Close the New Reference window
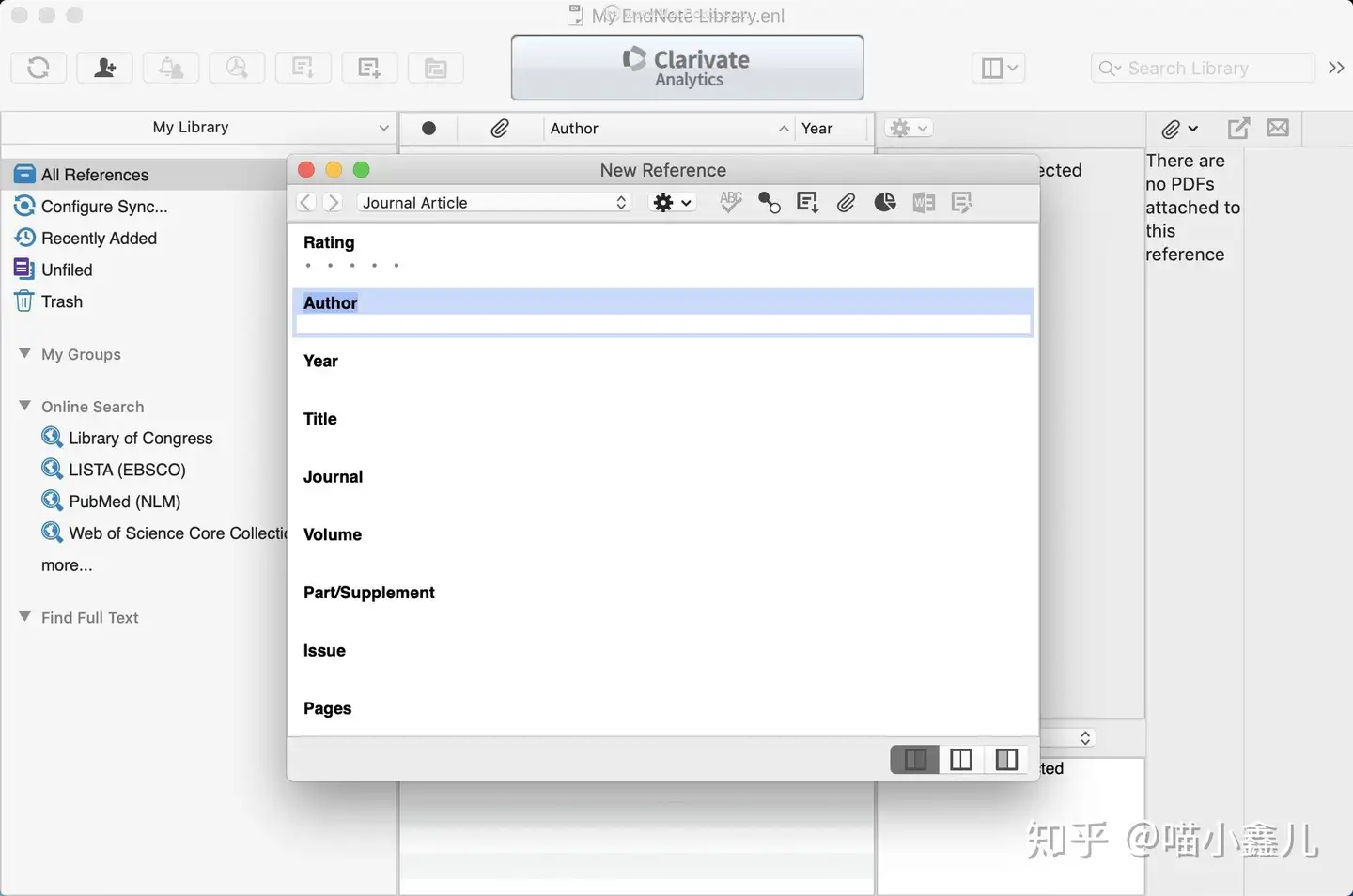Screen dimensions: 1353x896 (x=306, y=170)
